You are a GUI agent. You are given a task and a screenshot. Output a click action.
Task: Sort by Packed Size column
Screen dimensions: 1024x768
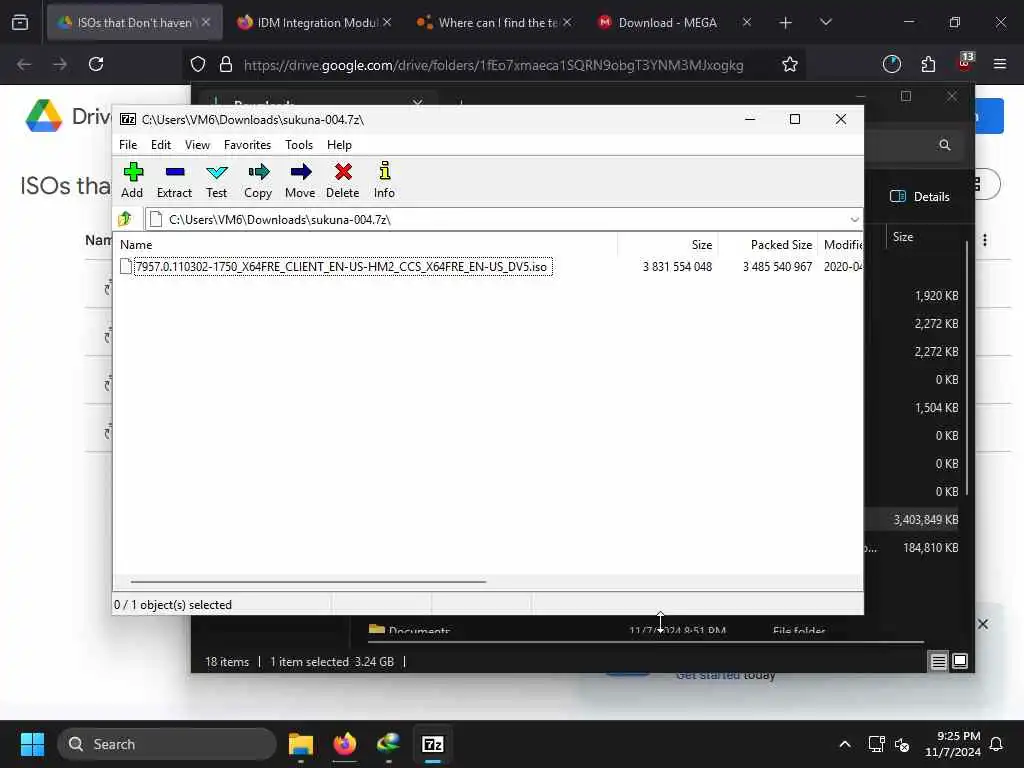click(x=781, y=245)
